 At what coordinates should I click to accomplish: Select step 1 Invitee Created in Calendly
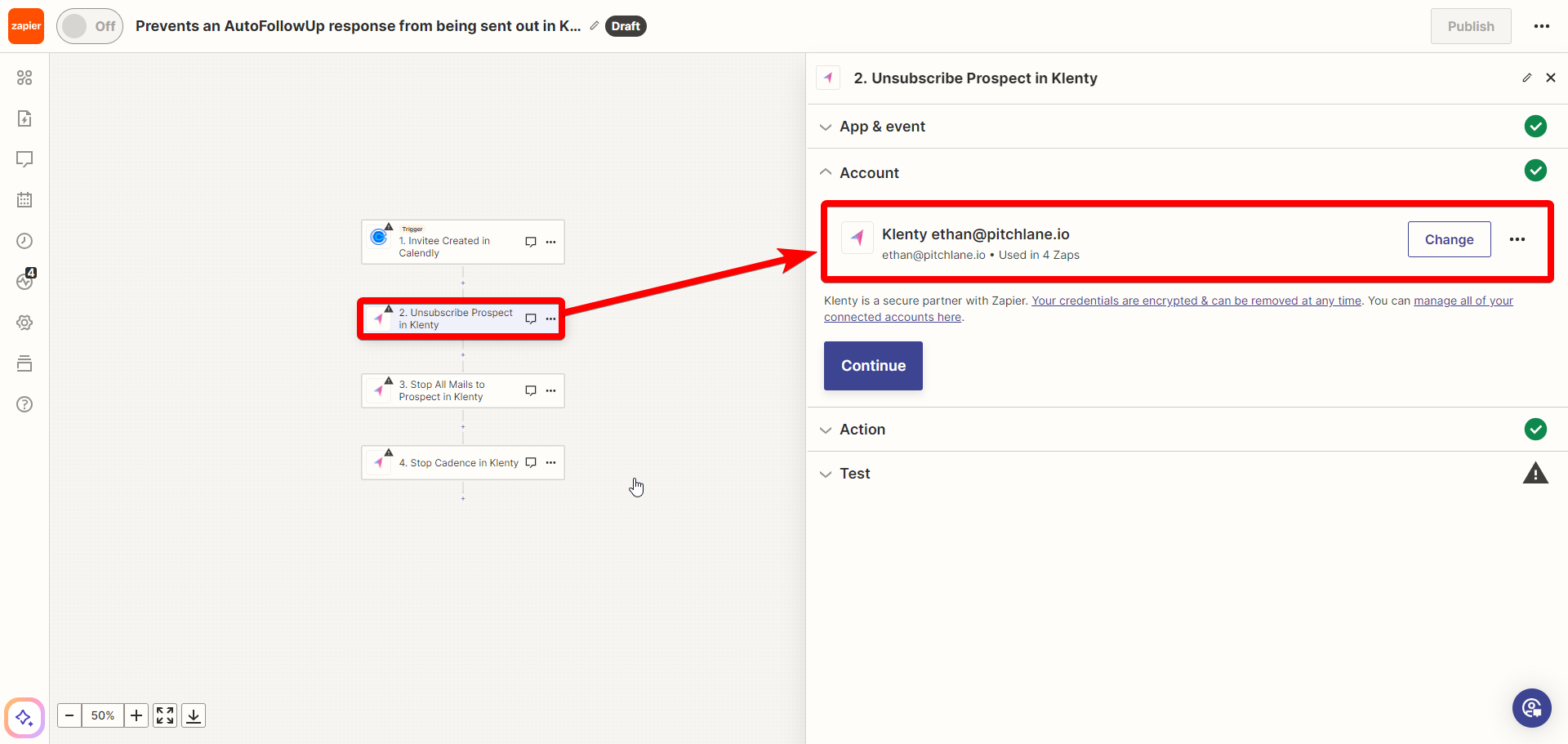[x=463, y=242]
